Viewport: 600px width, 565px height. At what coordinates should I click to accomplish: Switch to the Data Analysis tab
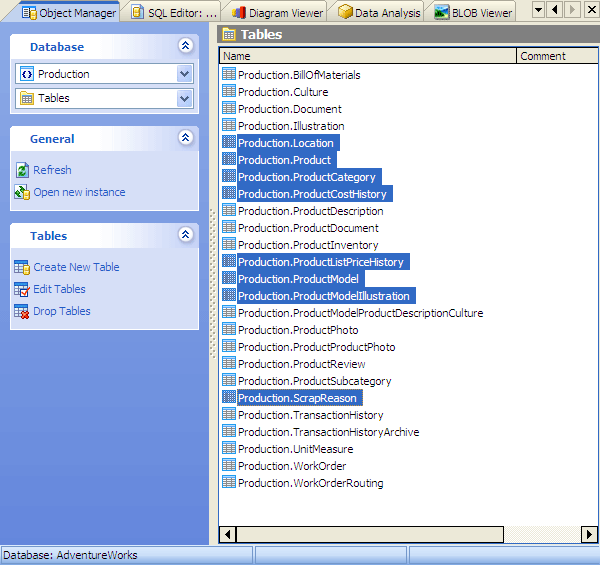(379, 13)
